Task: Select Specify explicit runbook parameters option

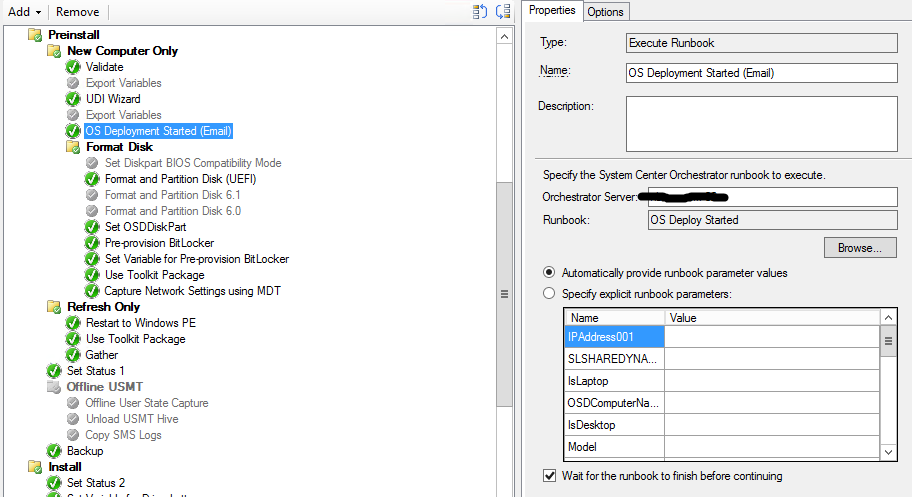Action: pos(548,294)
